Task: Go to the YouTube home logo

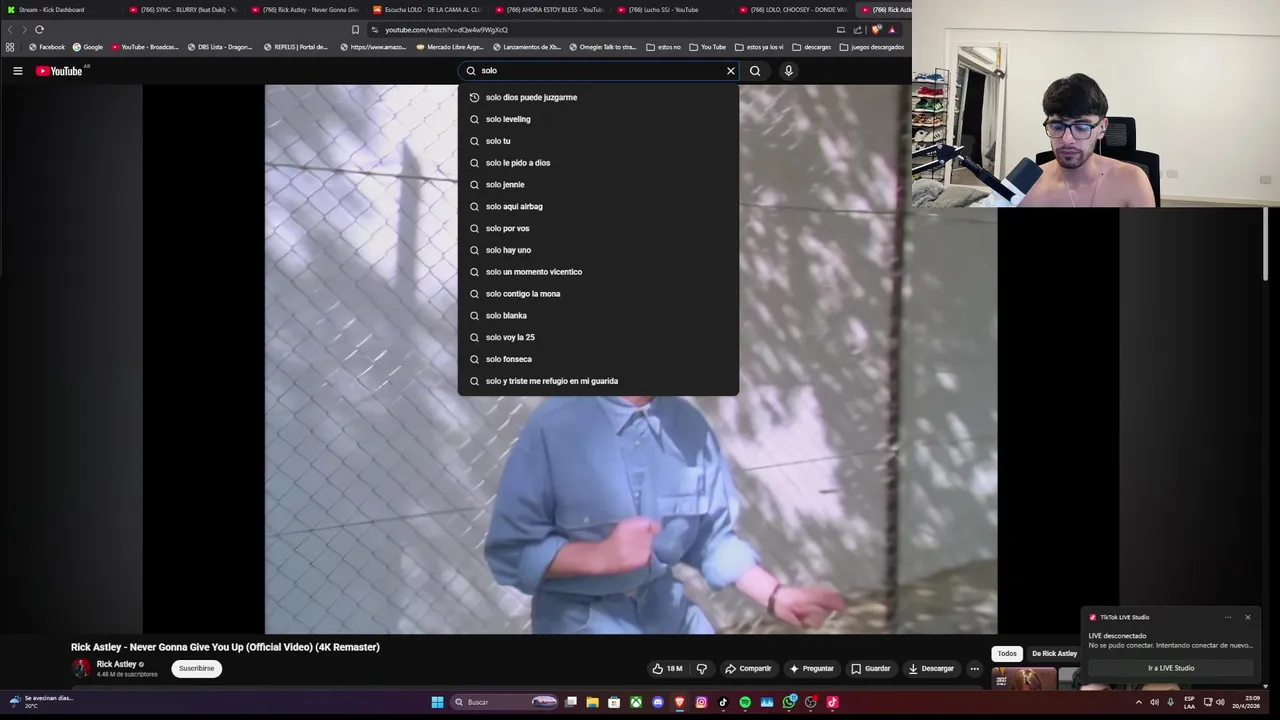Action: 60,71
